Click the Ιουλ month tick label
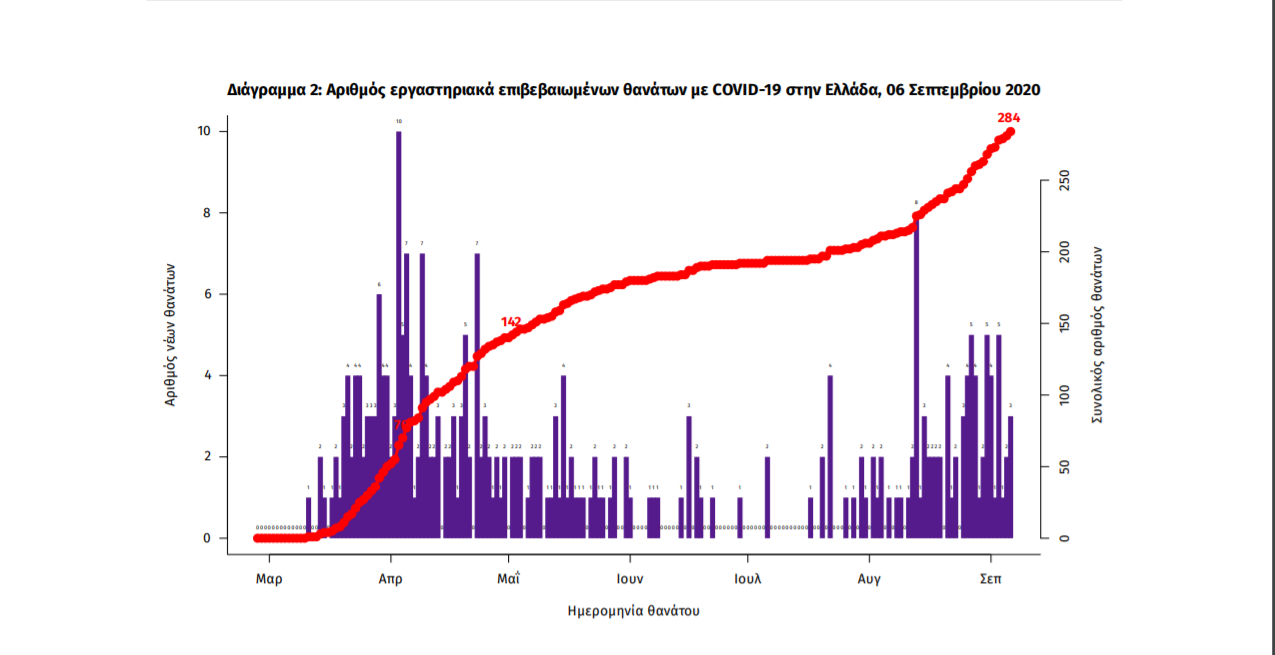The width and height of the screenshot is (1275, 655). pyautogui.click(x=748, y=579)
